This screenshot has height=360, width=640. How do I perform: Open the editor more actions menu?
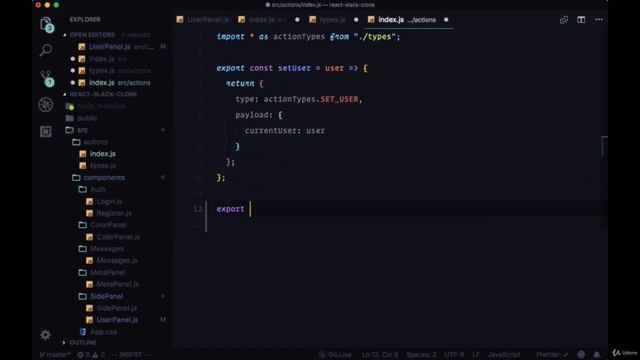point(598,20)
